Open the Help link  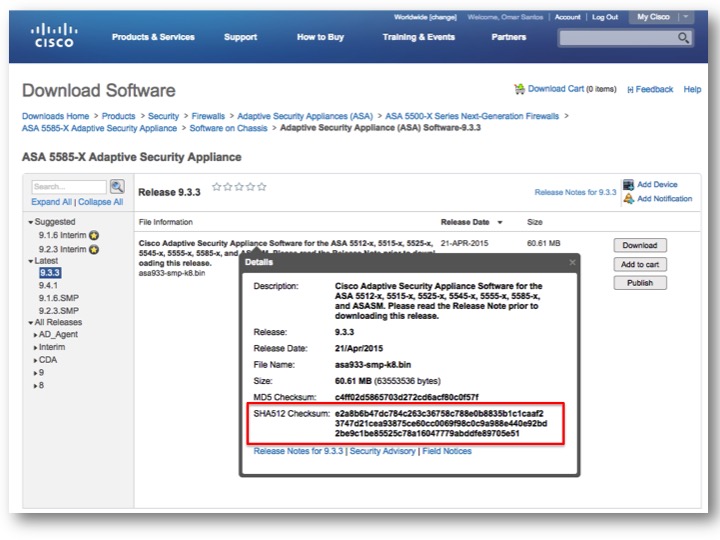(x=692, y=90)
